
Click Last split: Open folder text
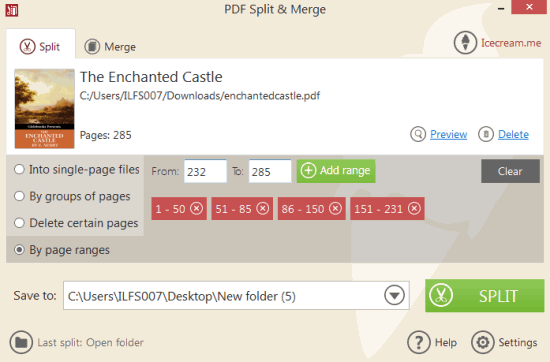[90, 342]
